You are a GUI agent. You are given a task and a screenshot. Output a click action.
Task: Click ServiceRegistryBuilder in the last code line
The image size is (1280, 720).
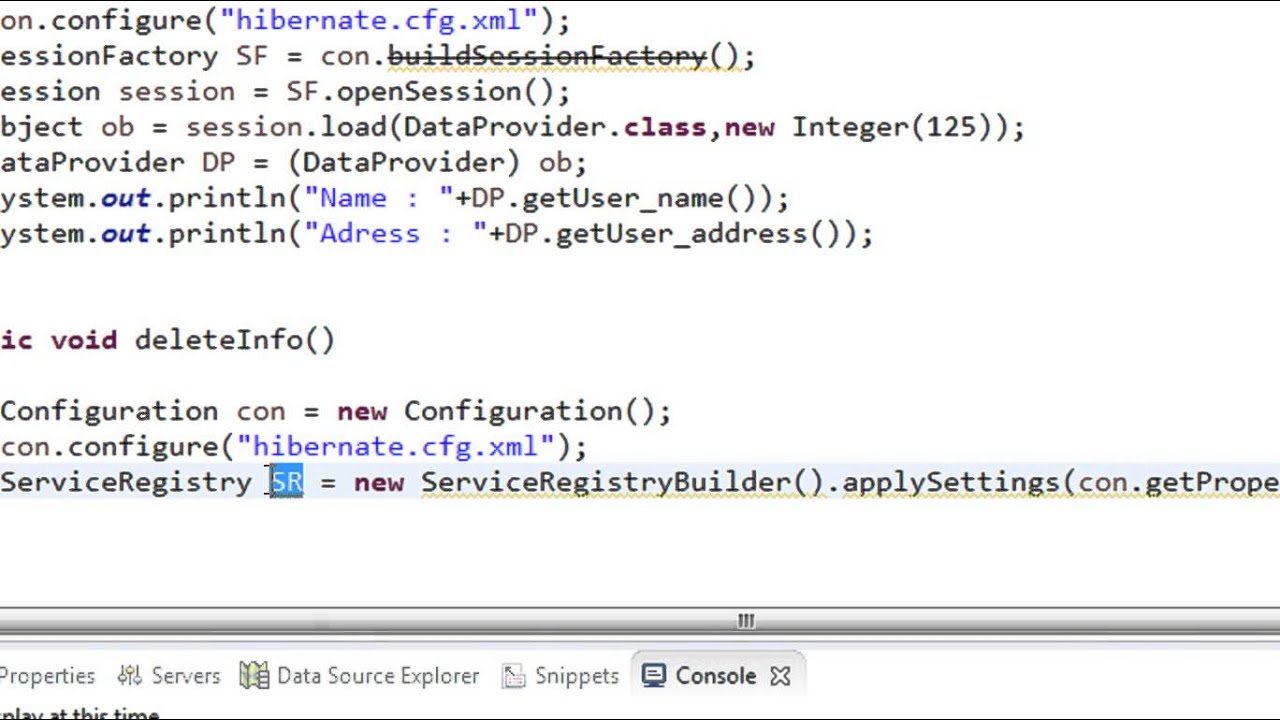pyautogui.click(x=606, y=482)
